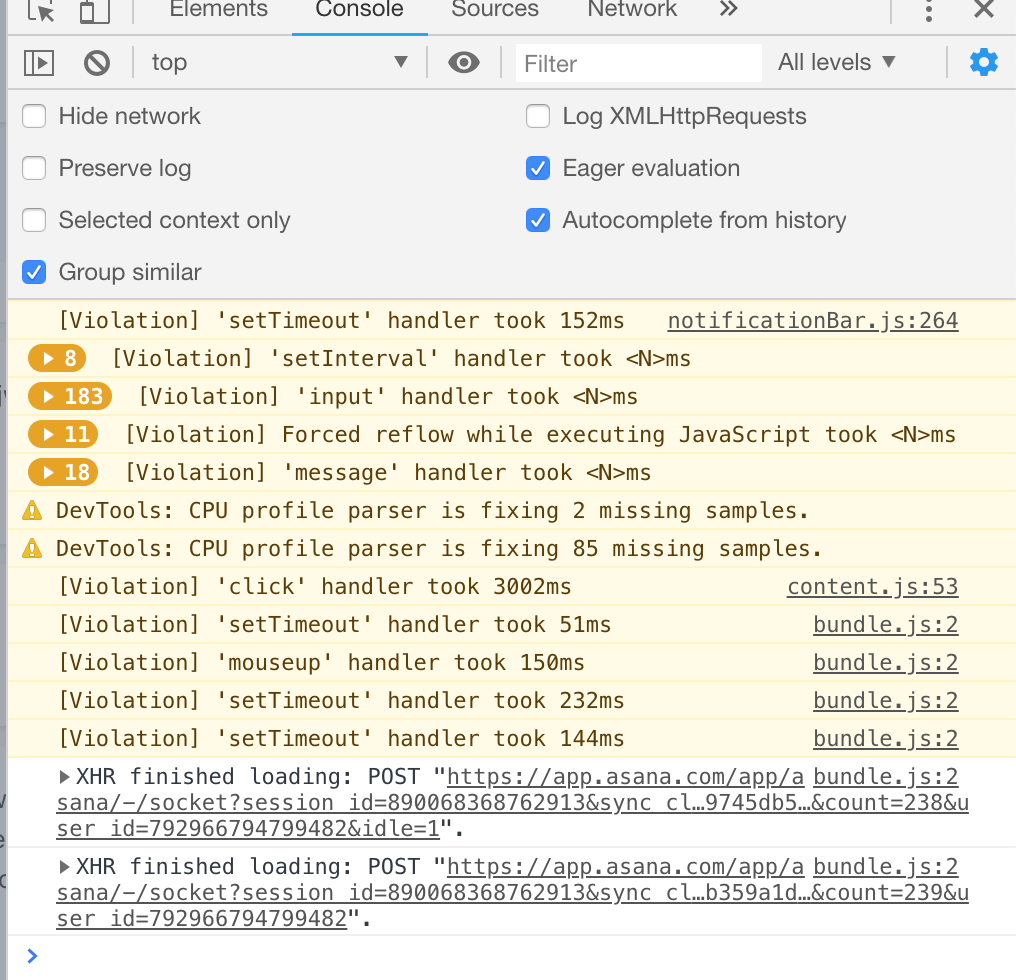Show the console sidebar icon
Image resolution: width=1016 pixels, height=980 pixels.
(x=39, y=63)
